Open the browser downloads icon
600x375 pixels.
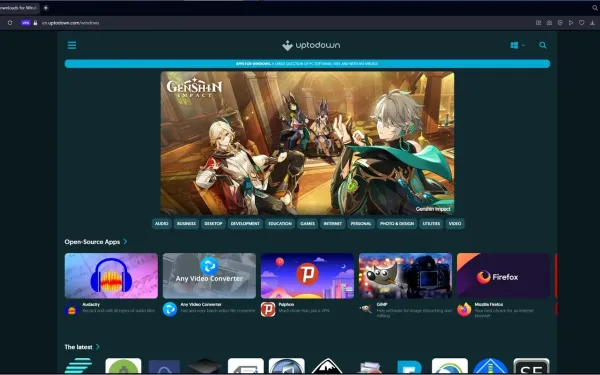tap(592, 23)
